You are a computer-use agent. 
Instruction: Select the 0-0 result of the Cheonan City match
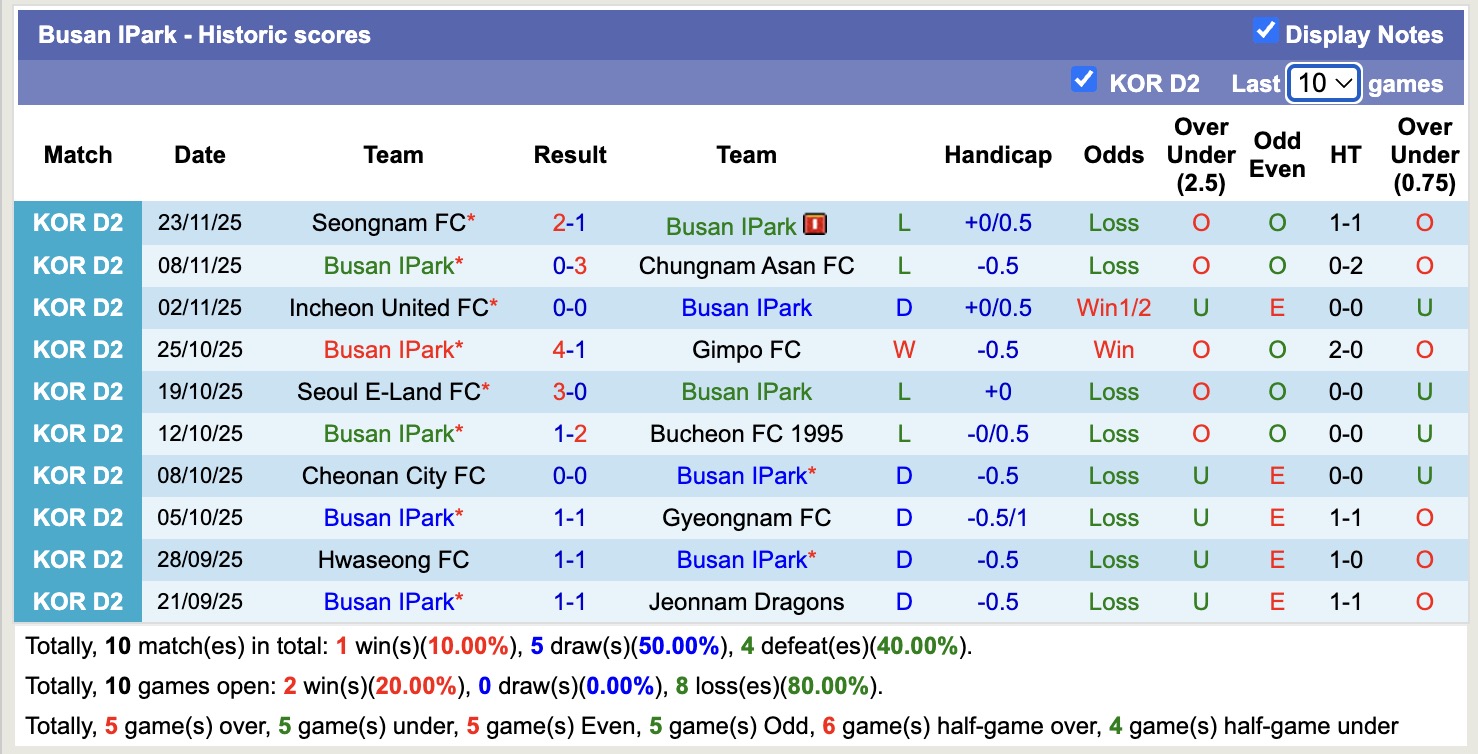tap(569, 475)
